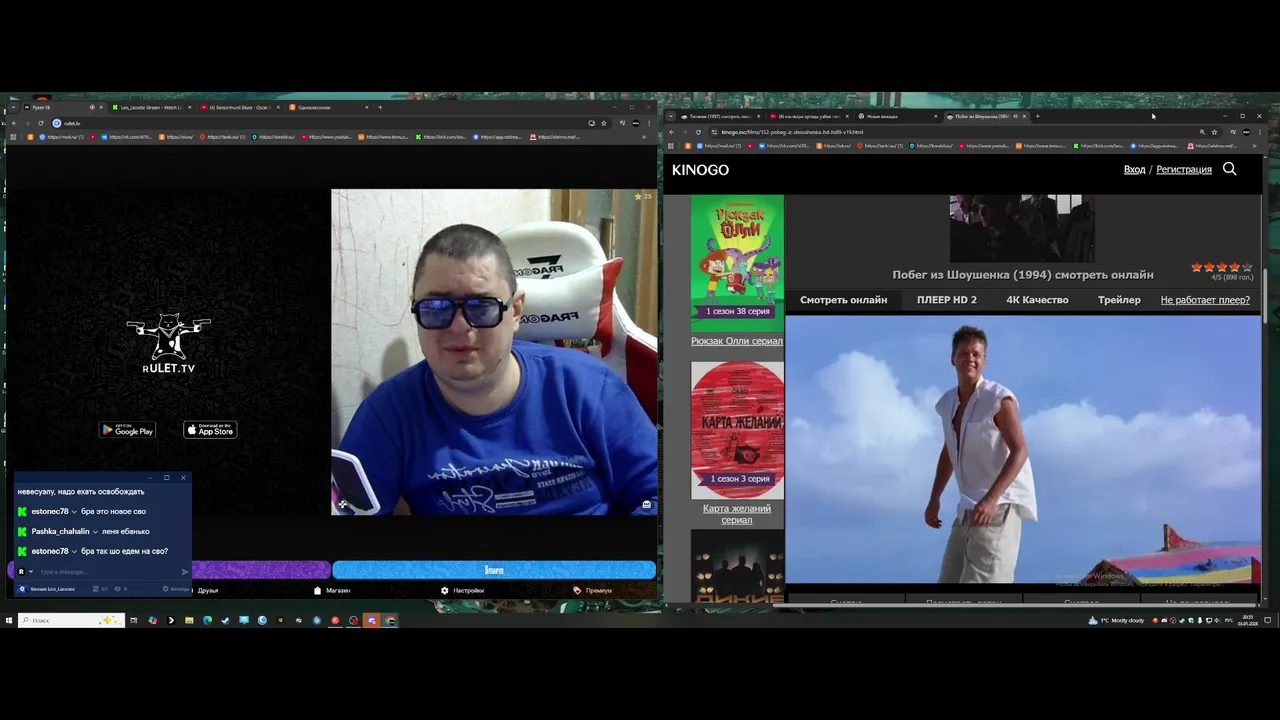Switch to the Leo_Lacoste Stream tab
The image size is (1280, 720).
(152, 107)
